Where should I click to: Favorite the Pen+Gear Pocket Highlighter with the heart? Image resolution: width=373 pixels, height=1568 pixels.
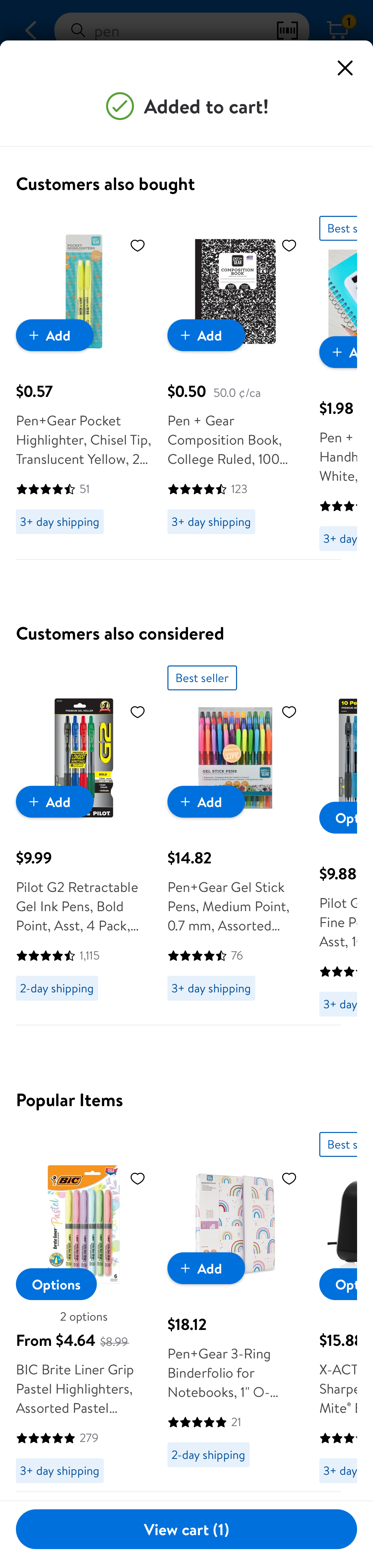137,245
